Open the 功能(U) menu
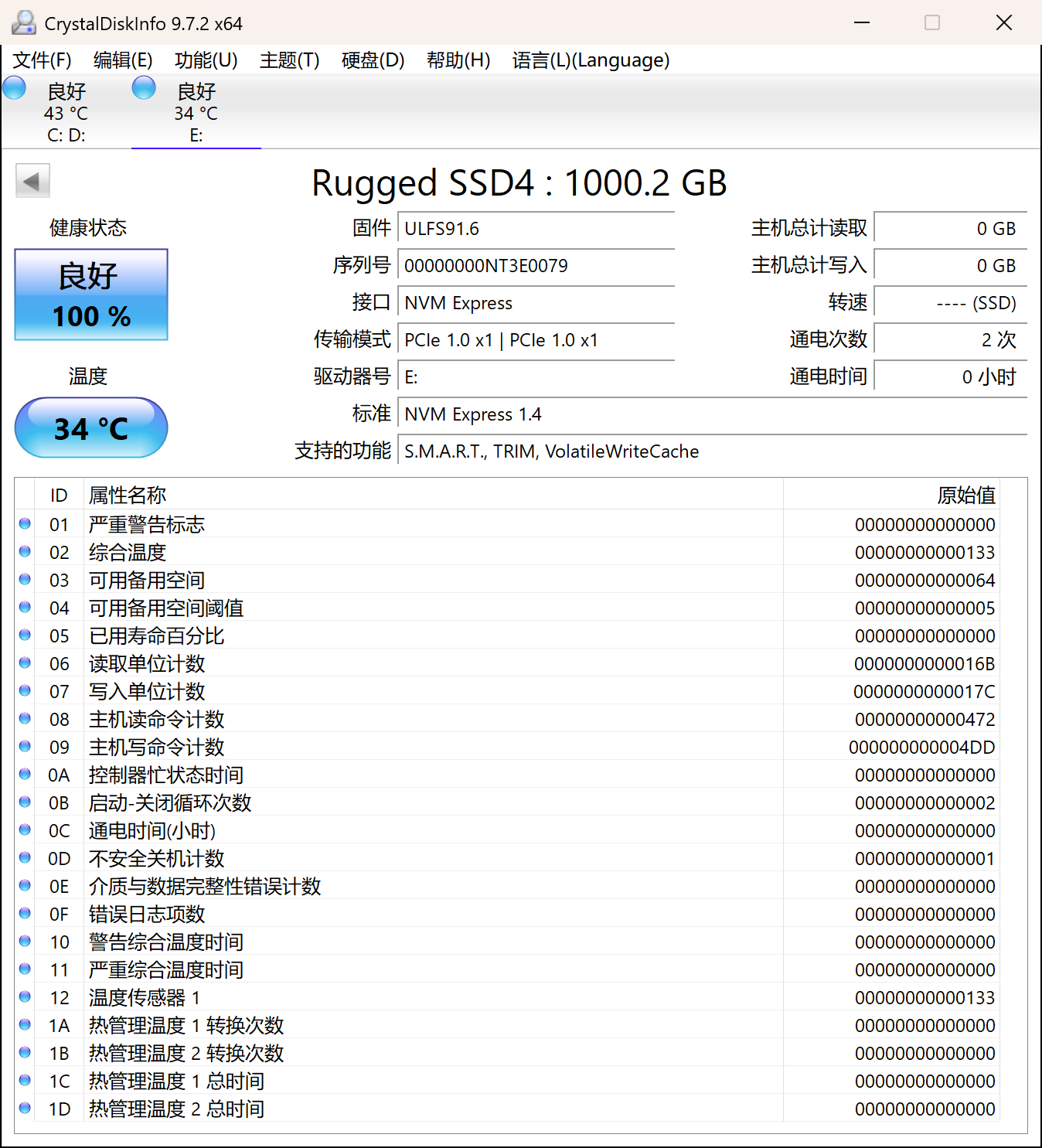Viewport: 1042px width, 1148px height. [x=206, y=60]
